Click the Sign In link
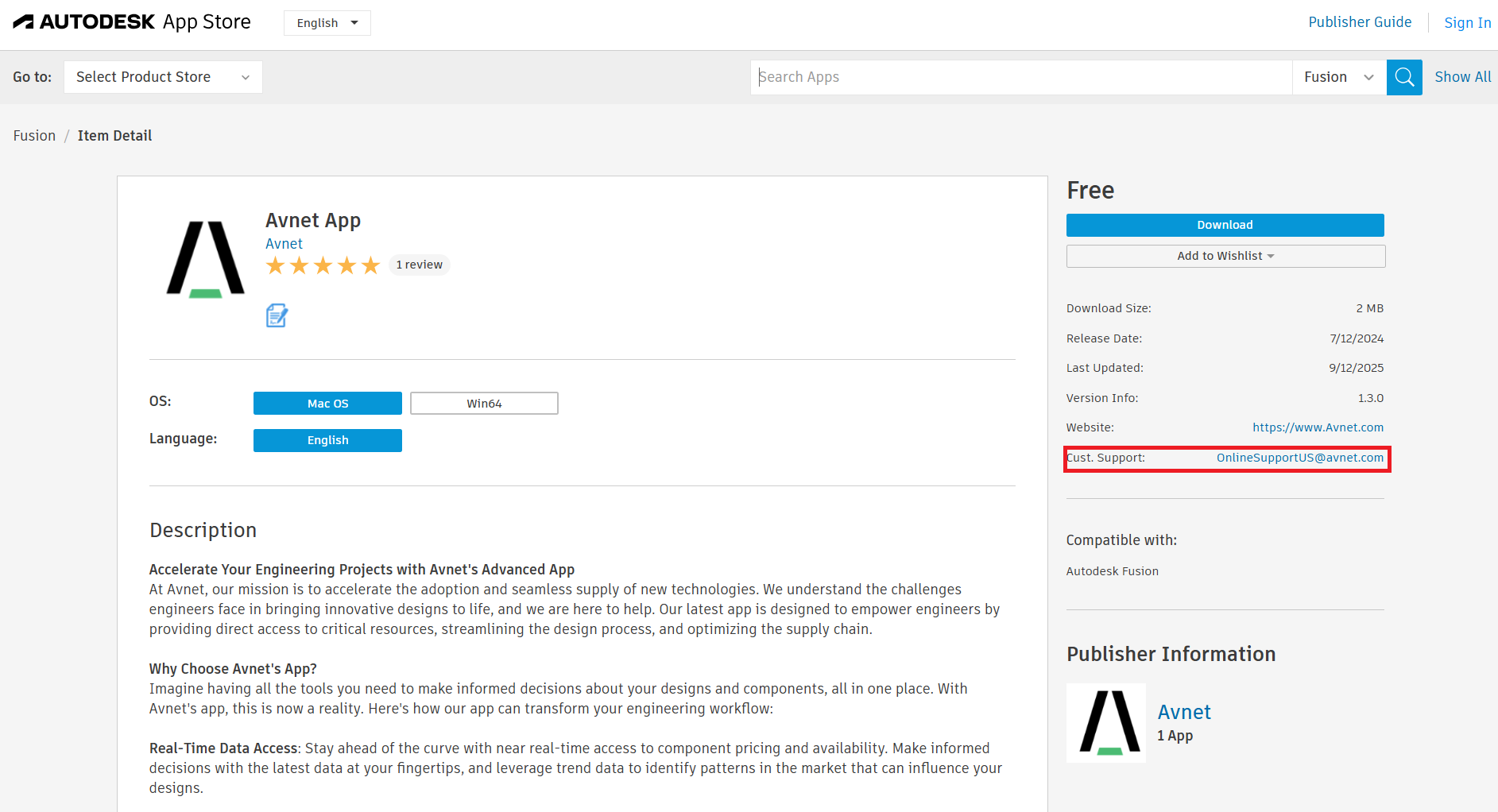 pos(1467,22)
